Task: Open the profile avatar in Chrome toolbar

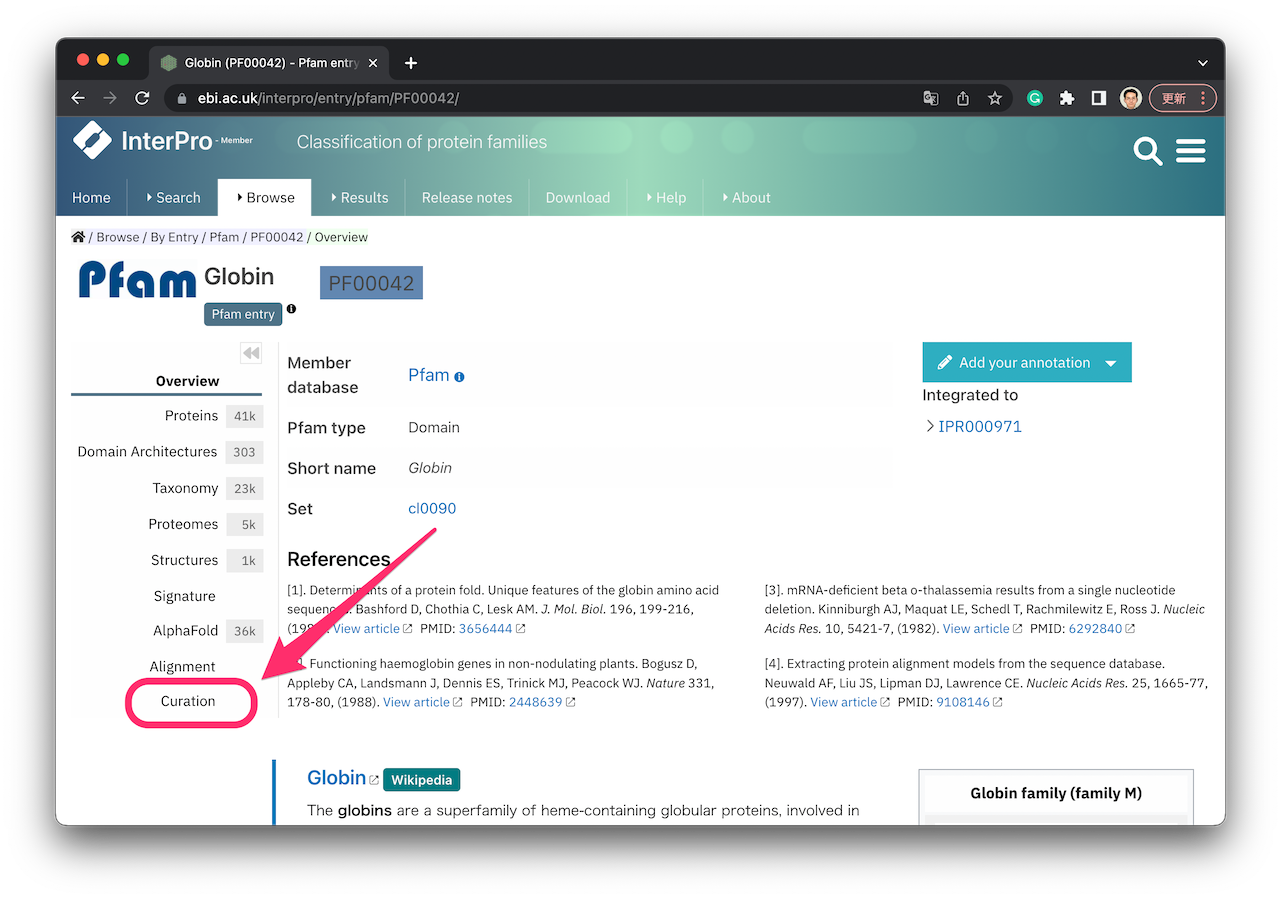Action: [1131, 98]
